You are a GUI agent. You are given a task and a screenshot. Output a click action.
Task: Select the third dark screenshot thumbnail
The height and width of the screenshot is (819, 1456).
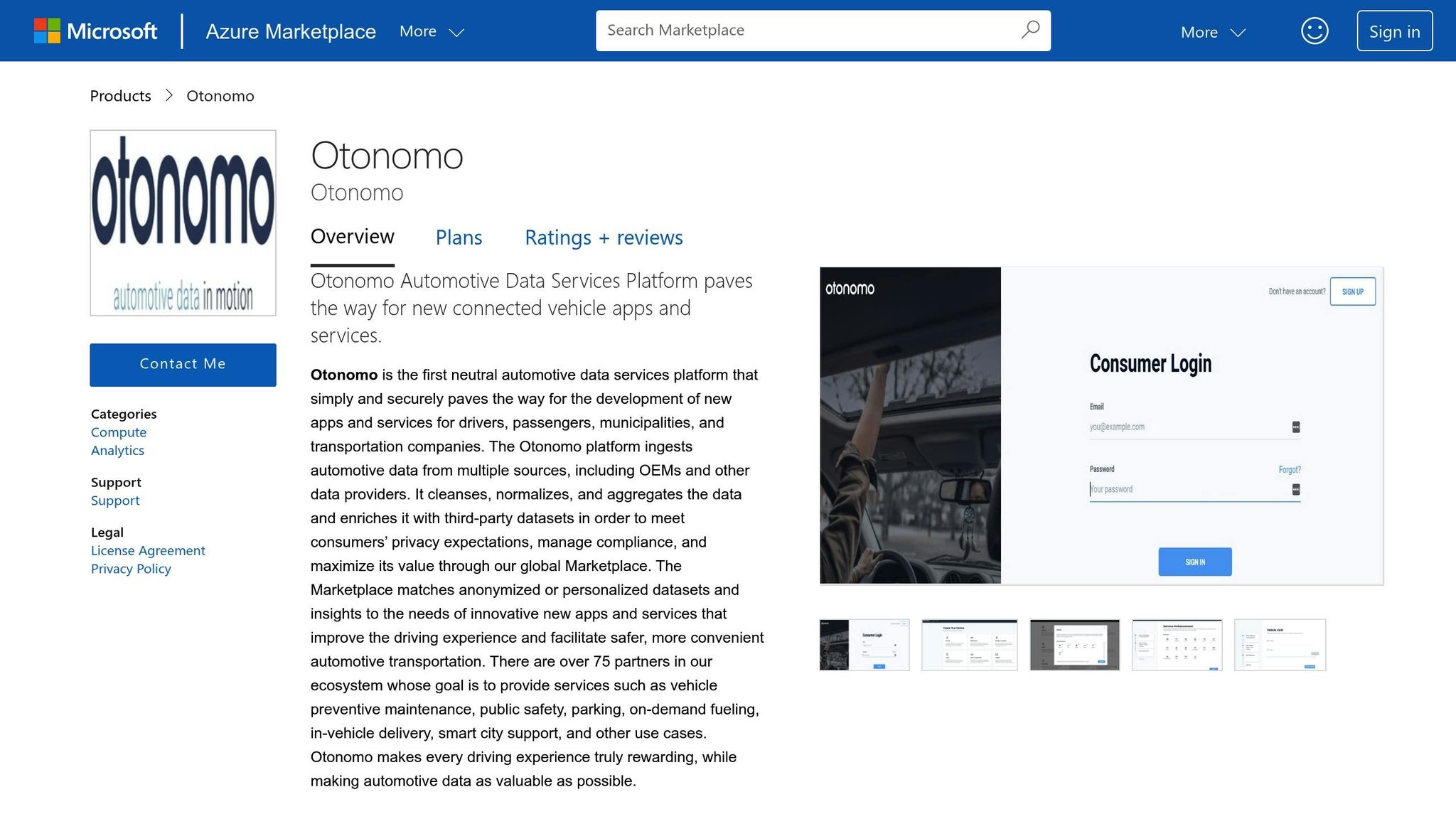click(x=1075, y=645)
